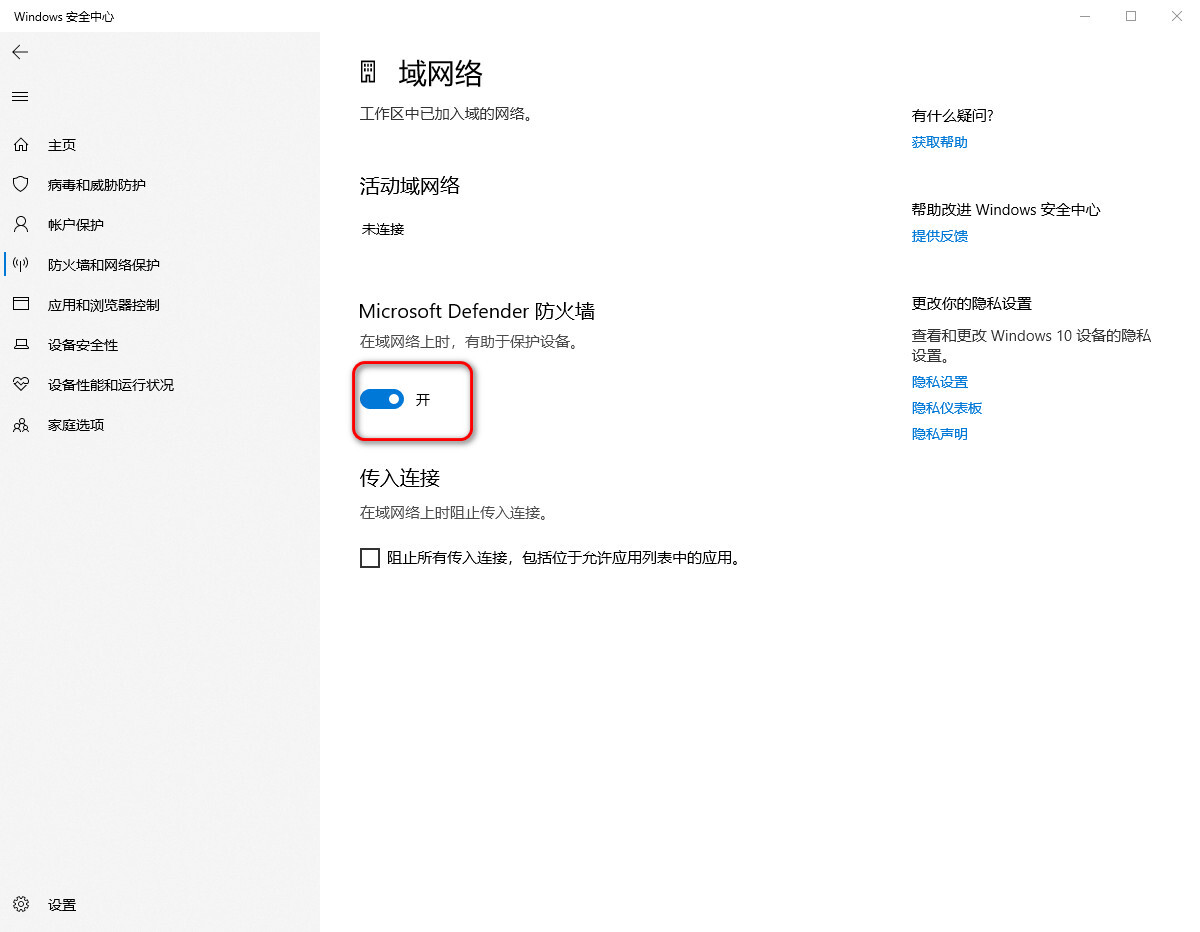The height and width of the screenshot is (932, 1200).
Task: Select 帐户保护 in the sidebar
Action: (x=76, y=225)
